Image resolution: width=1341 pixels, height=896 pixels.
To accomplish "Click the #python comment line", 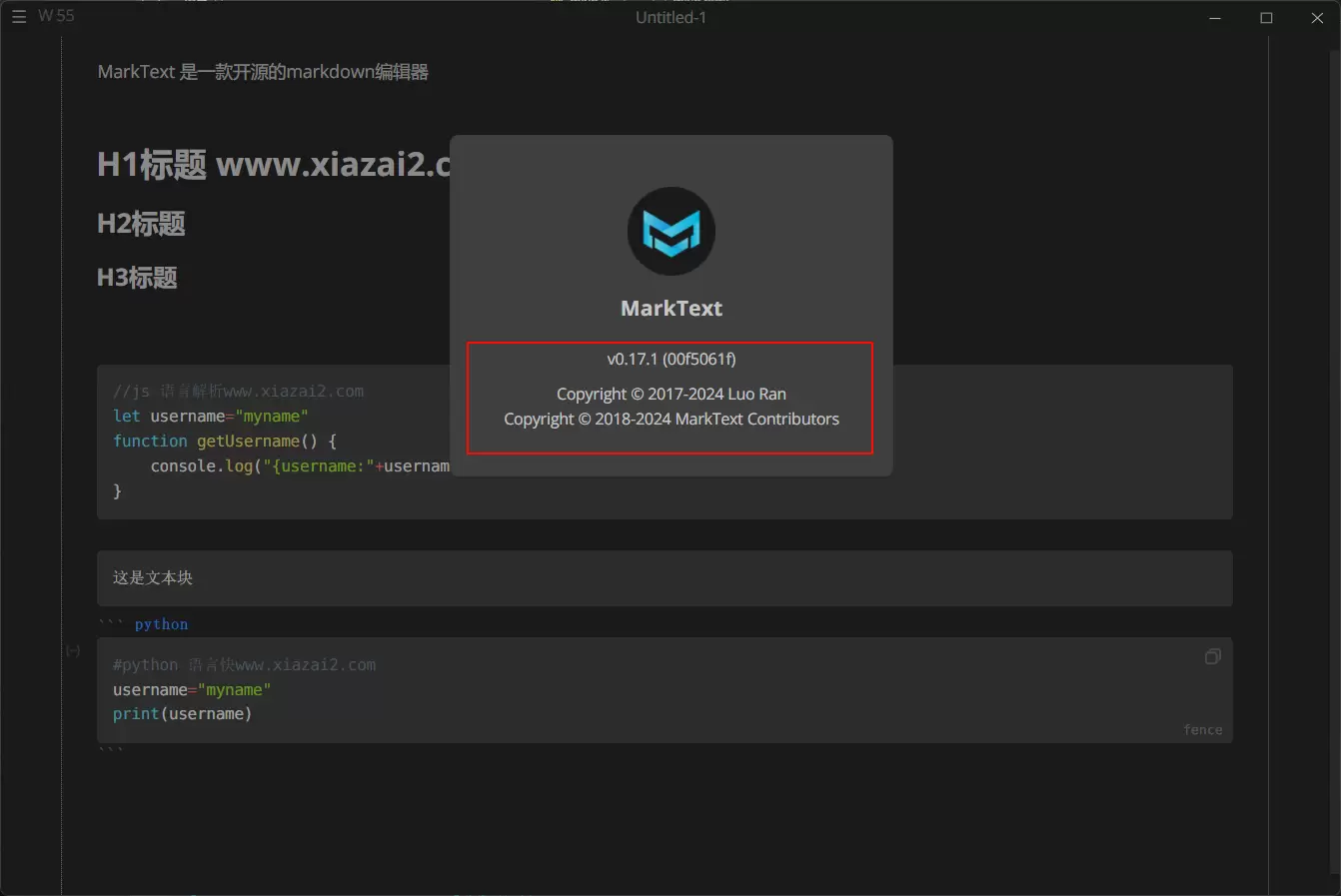I will [244, 665].
